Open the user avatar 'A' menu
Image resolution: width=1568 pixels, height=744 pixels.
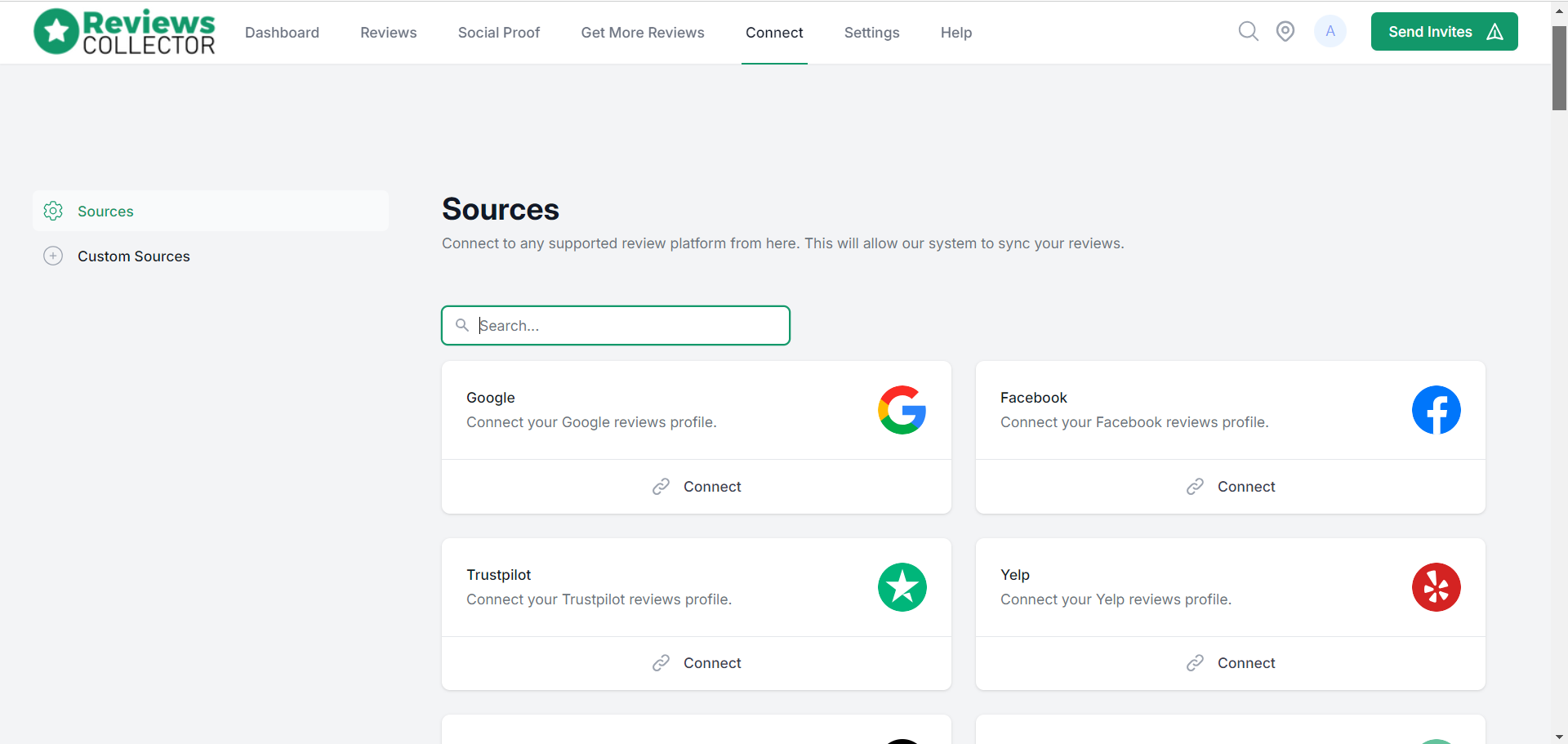pos(1330,32)
